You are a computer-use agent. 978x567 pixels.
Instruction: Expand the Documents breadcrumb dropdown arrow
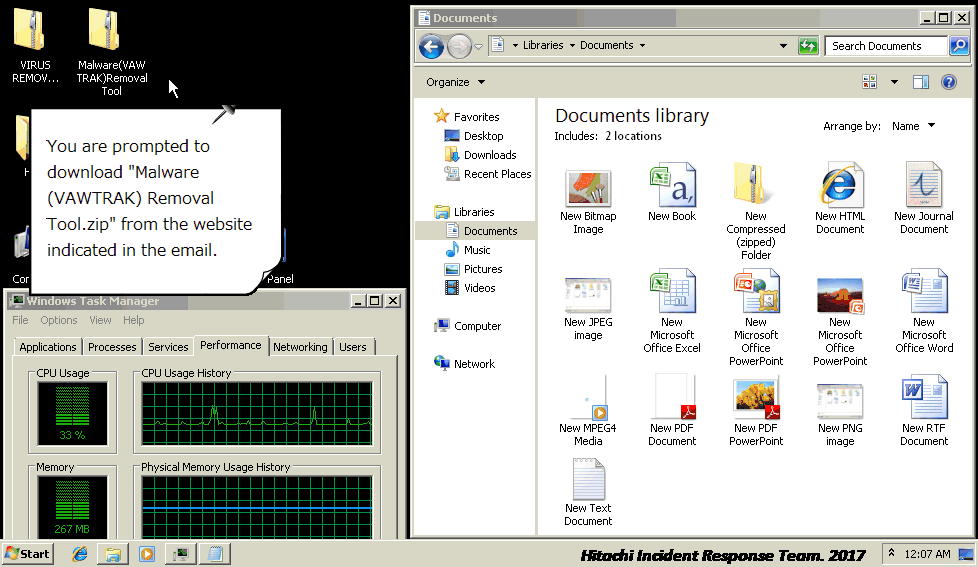[x=642, y=46]
